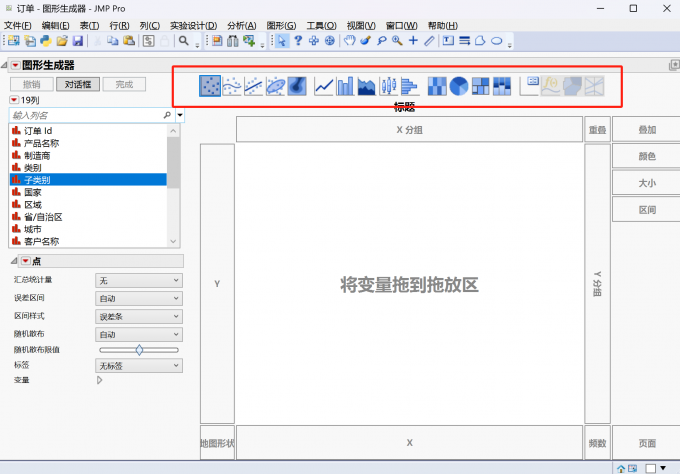The image size is (680, 474).
Task: Click the Open folder toolbar icon
Action: [x=62, y=41]
